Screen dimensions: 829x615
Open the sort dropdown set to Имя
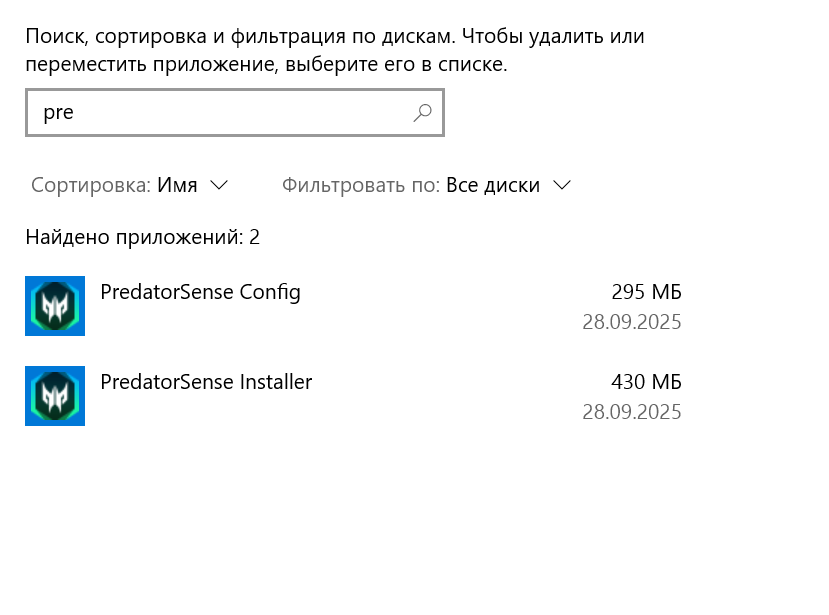click(x=130, y=185)
